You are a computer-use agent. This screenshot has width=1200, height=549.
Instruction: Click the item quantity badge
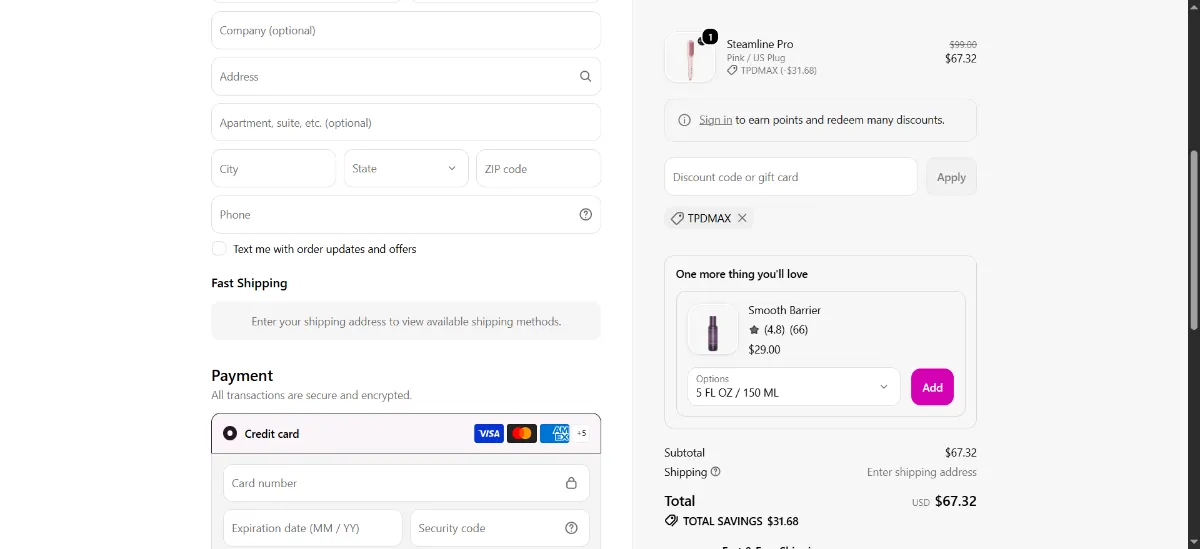[x=710, y=37]
